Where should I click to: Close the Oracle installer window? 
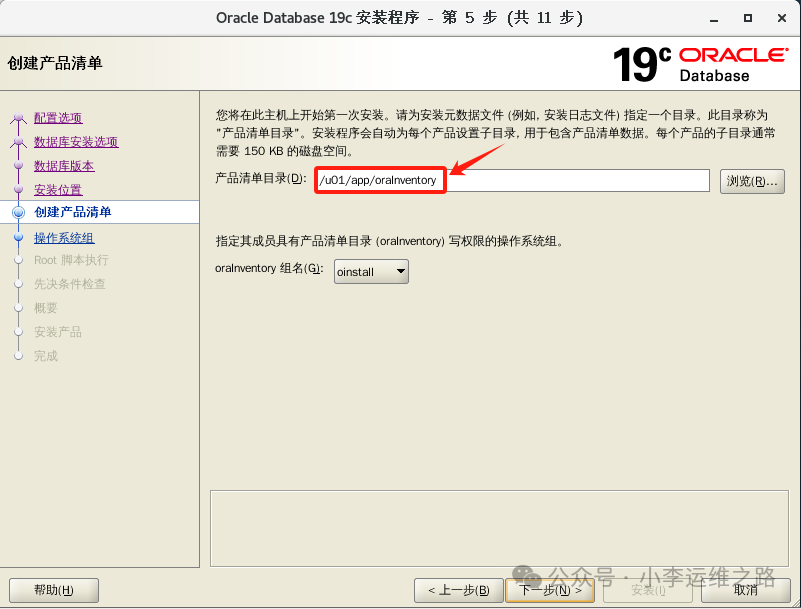(x=782, y=18)
